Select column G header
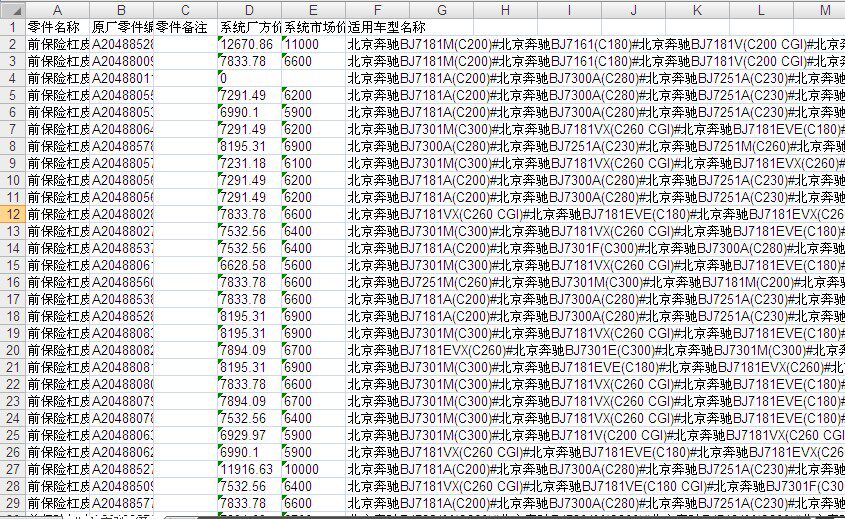Screen dimensions: 845x519 click(442, 10)
